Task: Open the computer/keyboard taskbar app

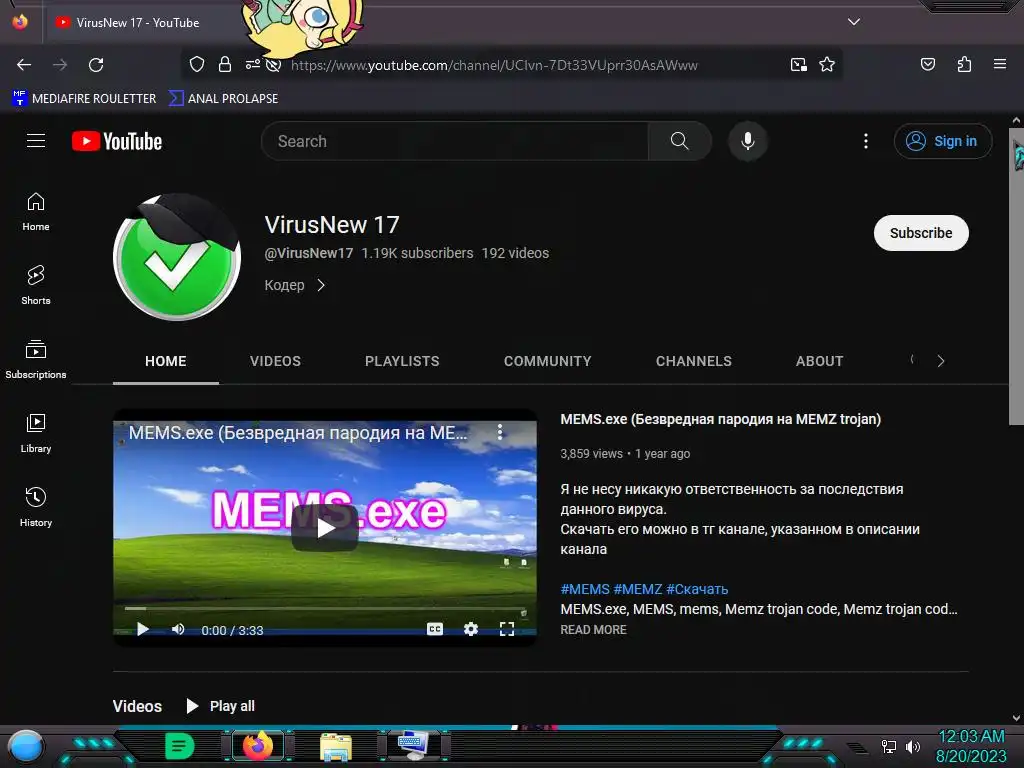Action: (413, 746)
